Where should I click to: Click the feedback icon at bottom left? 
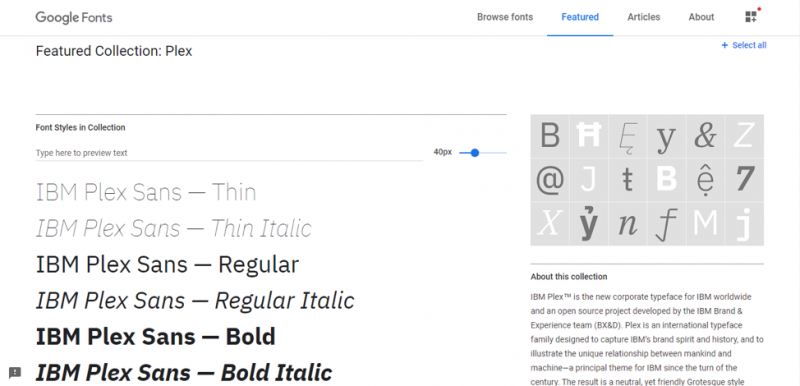point(15,372)
